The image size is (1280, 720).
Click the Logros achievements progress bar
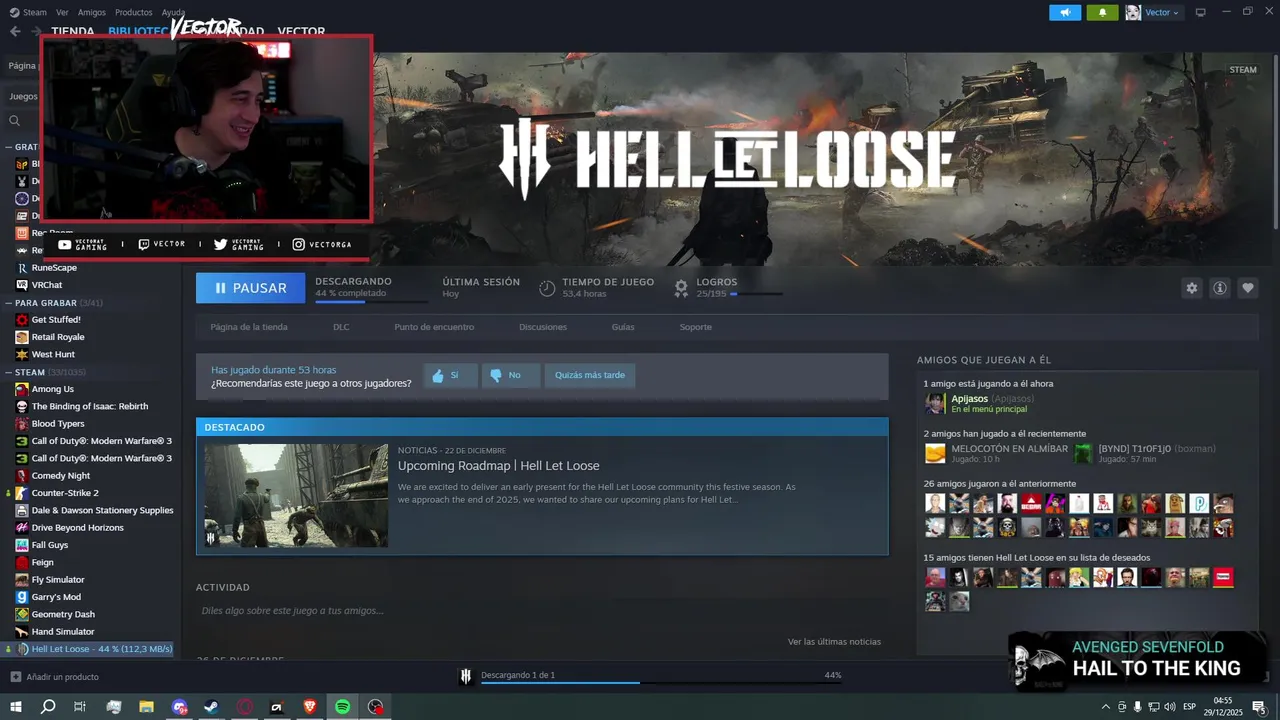[756, 294]
